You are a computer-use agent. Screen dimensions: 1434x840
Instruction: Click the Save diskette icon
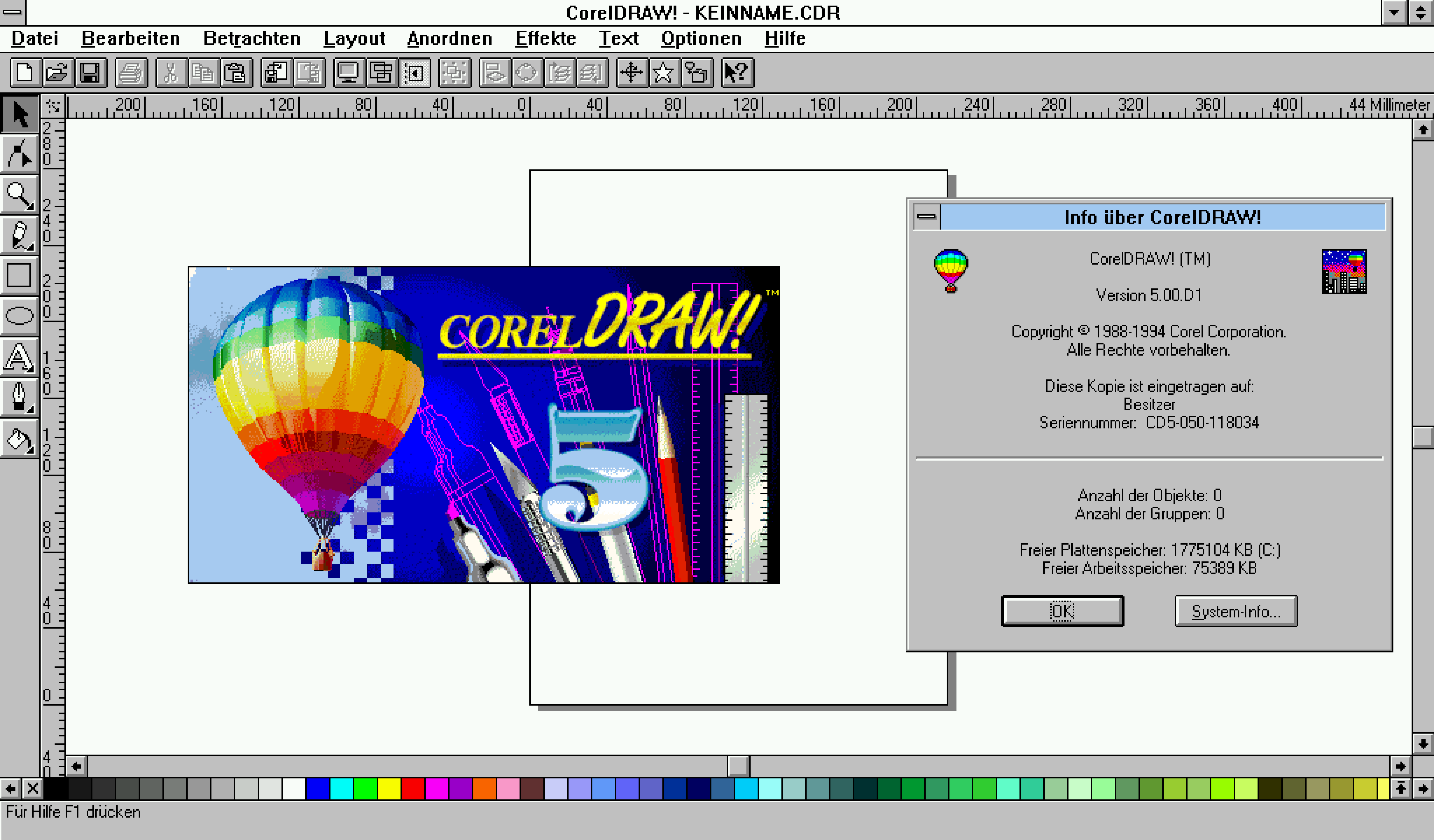[x=90, y=73]
